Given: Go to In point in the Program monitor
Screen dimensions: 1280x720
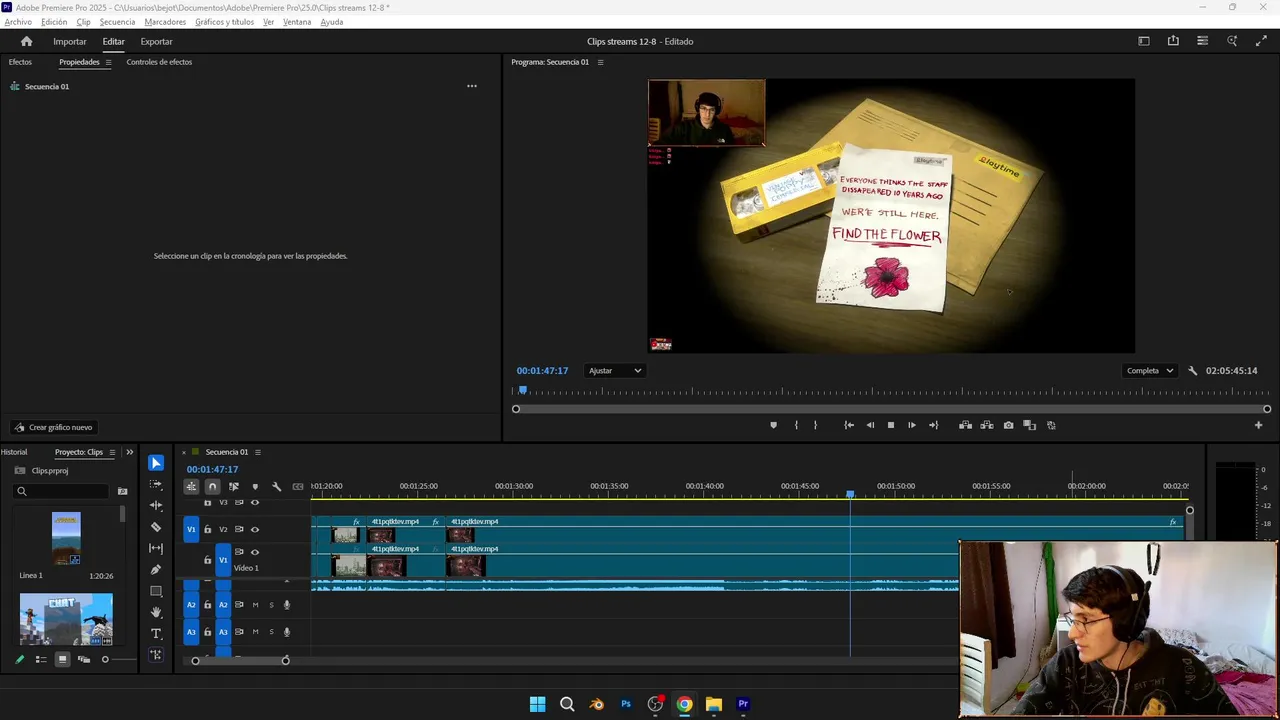Looking at the screenshot, I should click(x=849, y=425).
